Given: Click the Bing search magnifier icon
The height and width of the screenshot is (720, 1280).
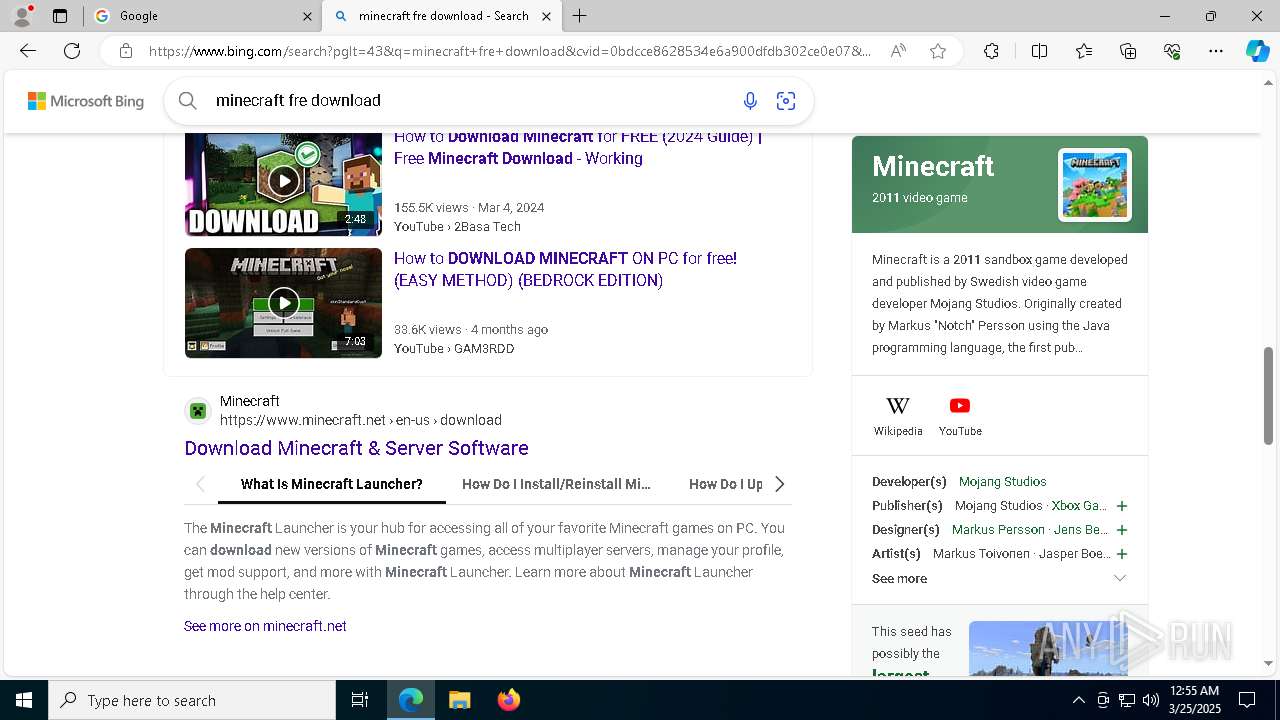Looking at the screenshot, I should click(x=187, y=100).
